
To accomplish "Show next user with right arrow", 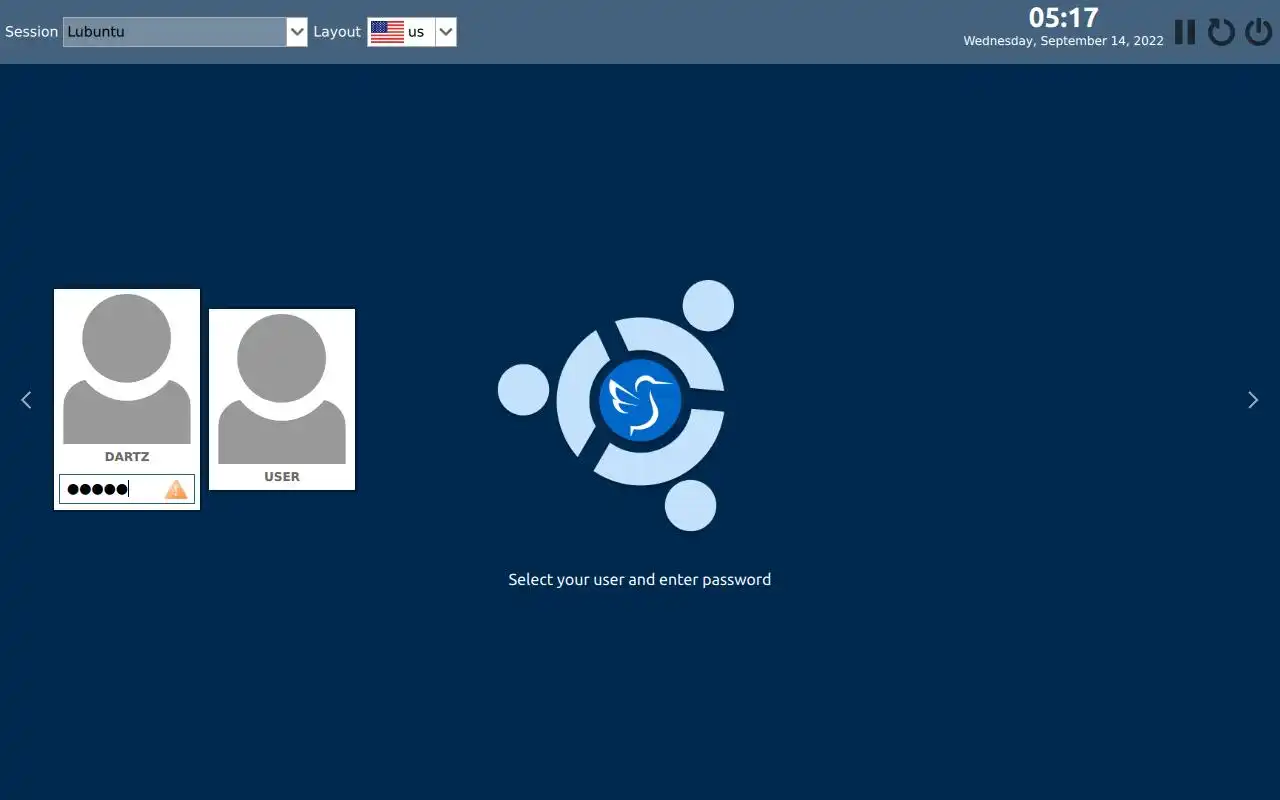I will 1253,400.
